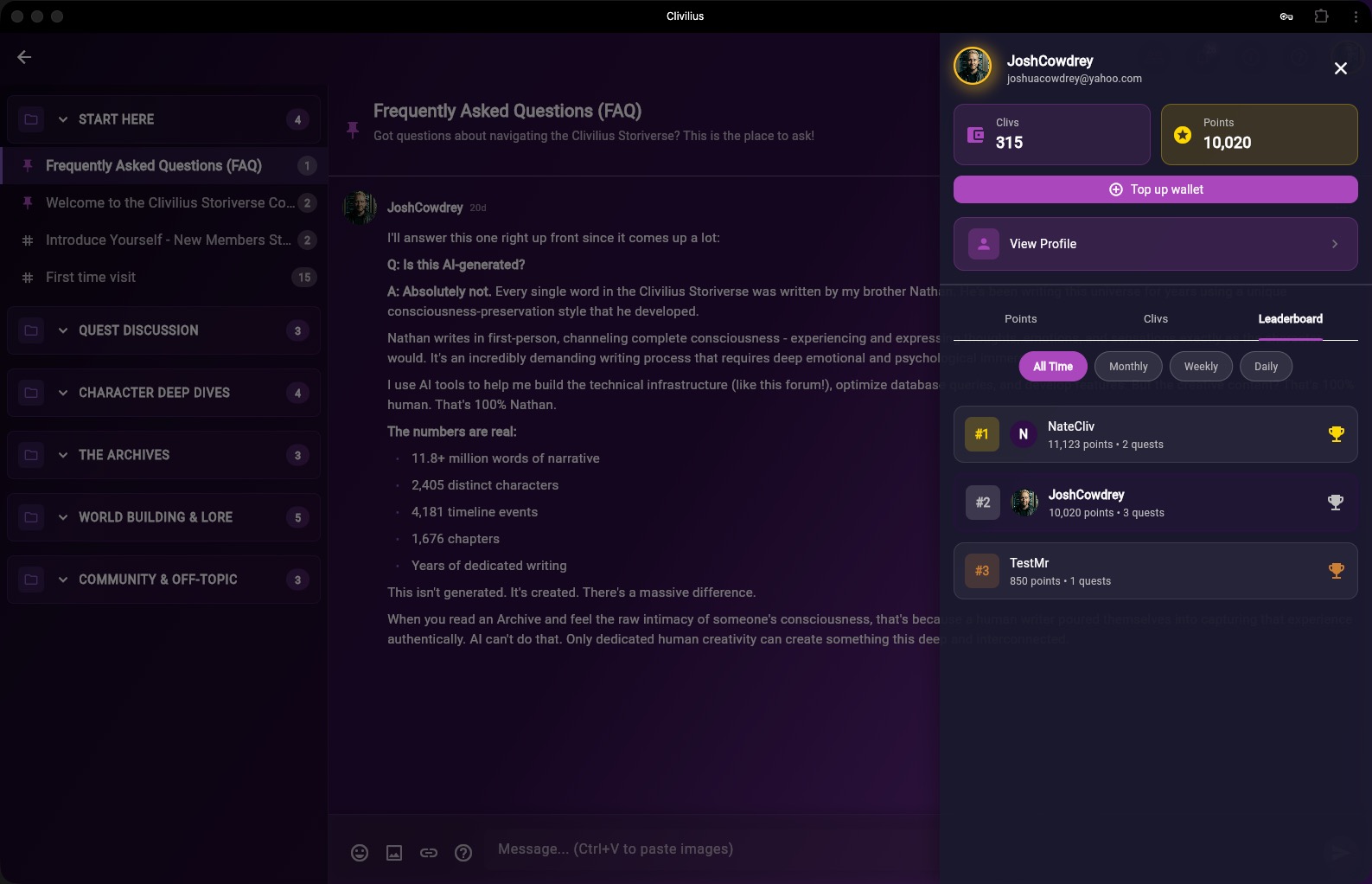This screenshot has height=884, width=1372.
Task: Click the browser extensions puzzle icon
Action: point(1321,16)
